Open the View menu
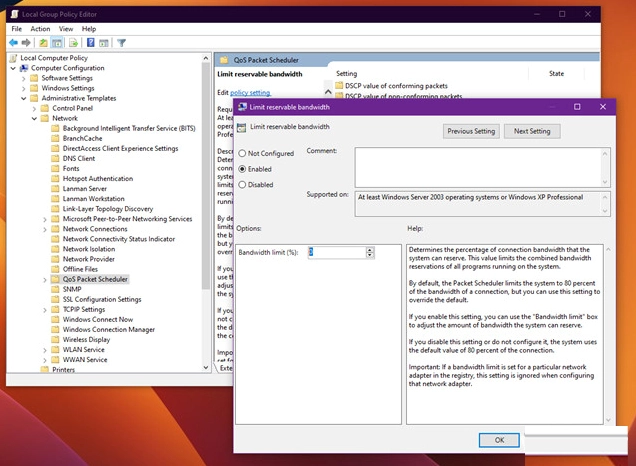636x466 pixels. tap(66, 29)
